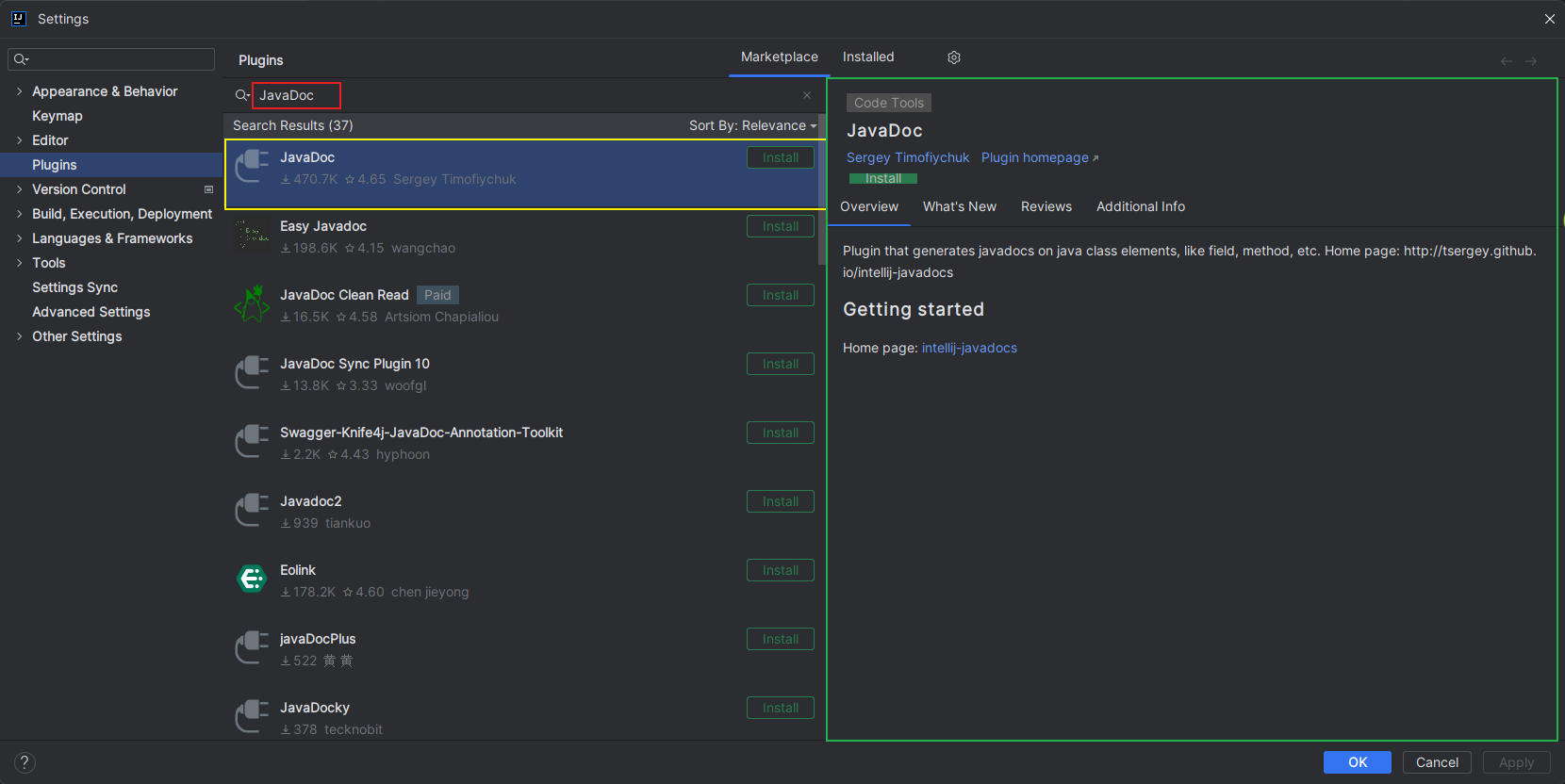Select Plugins in settings tree
The width and height of the screenshot is (1565, 784).
tap(111, 165)
